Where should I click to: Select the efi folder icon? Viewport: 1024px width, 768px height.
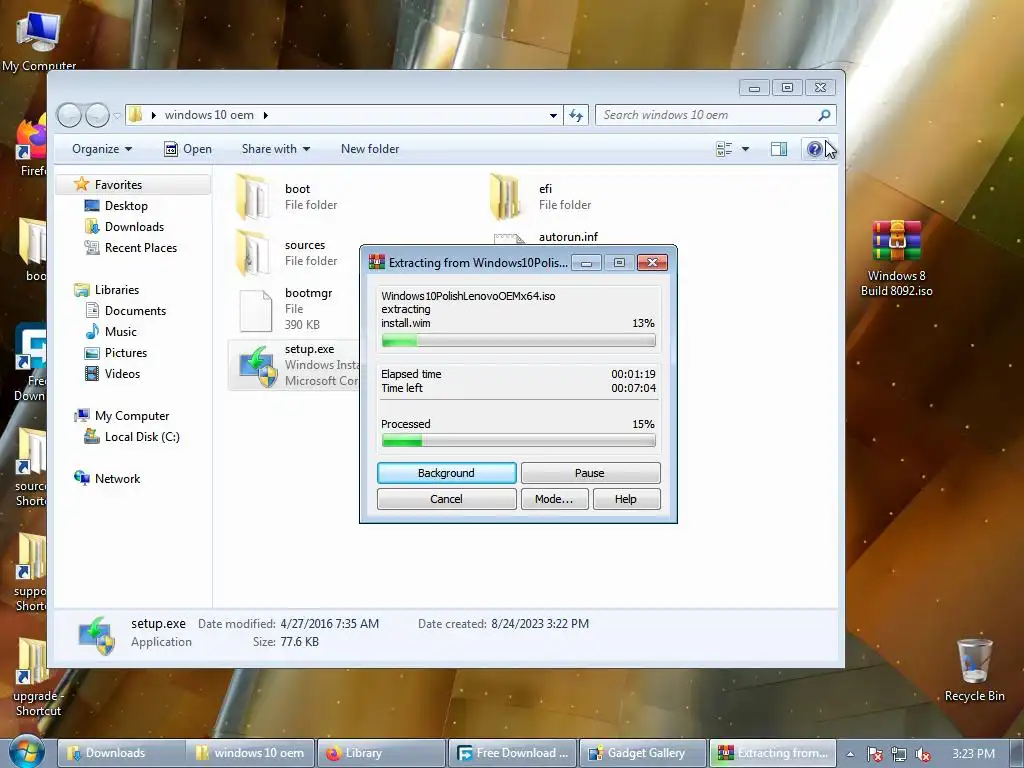pos(505,197)
